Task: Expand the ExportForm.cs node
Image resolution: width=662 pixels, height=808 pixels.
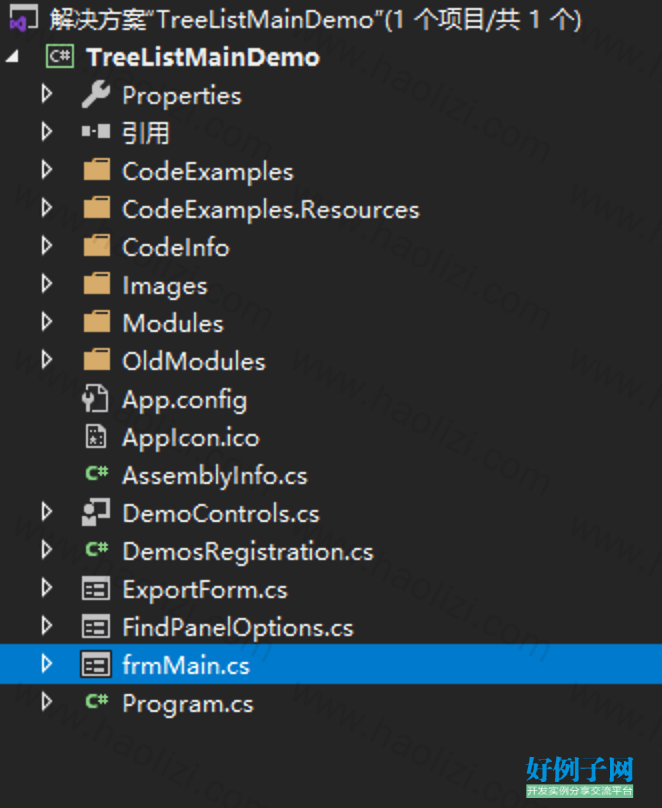Action: click(47, 588)
